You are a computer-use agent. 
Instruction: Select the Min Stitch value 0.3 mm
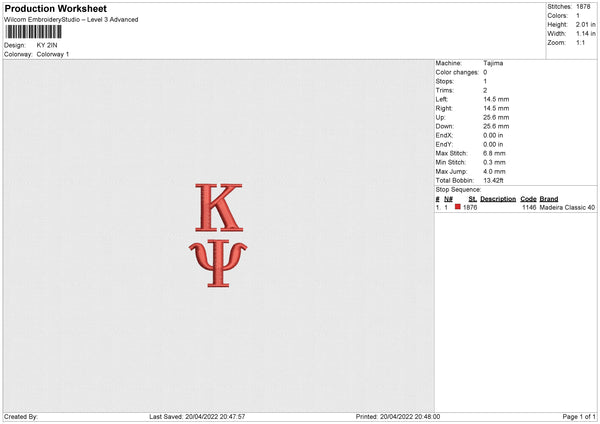point(494,163)
